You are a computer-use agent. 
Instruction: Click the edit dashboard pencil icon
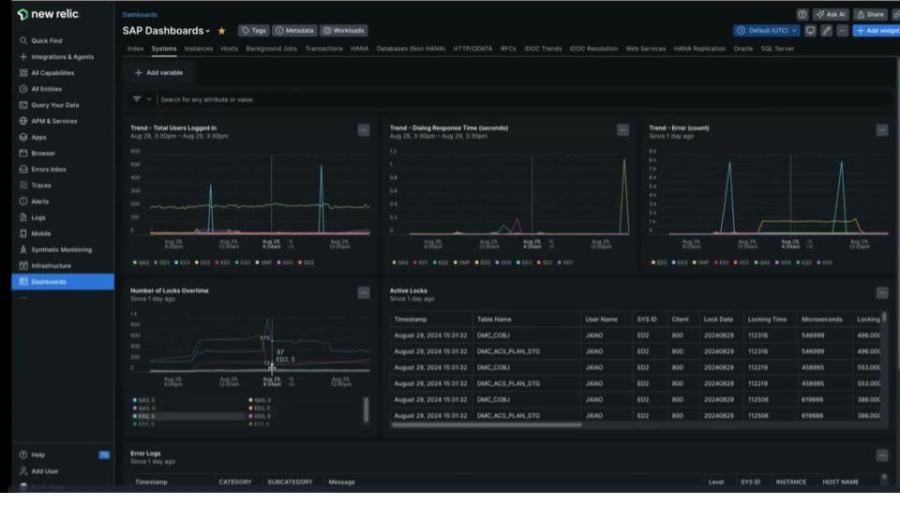click(826, 31)
